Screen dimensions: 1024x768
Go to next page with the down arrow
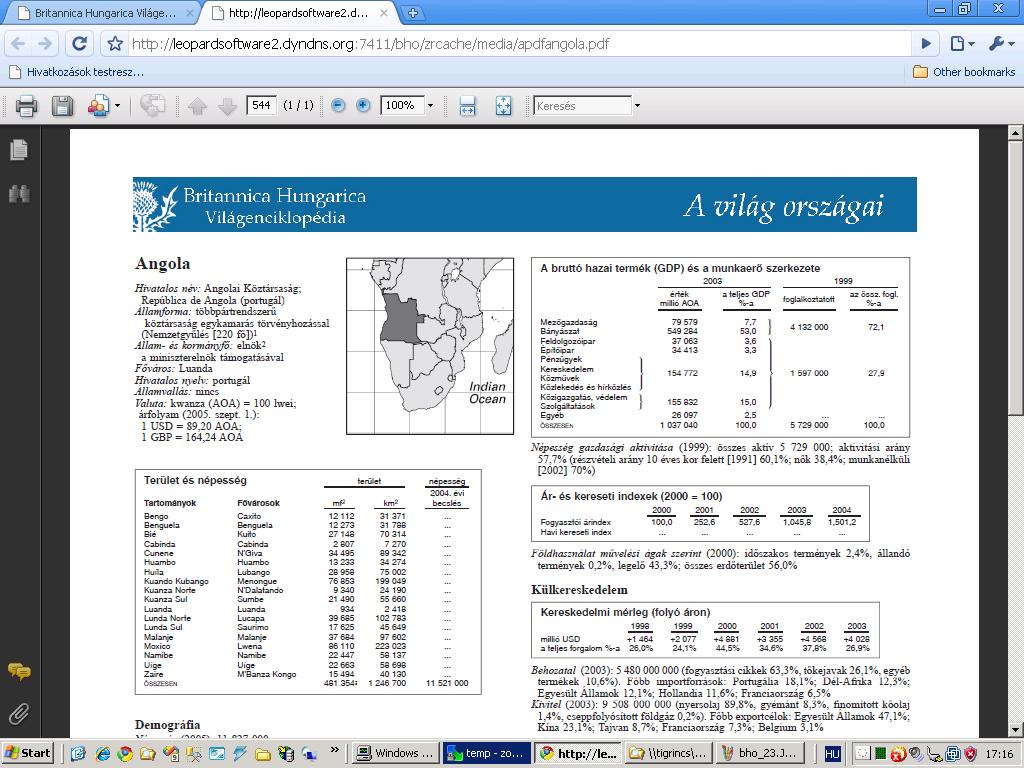(227, 106)
